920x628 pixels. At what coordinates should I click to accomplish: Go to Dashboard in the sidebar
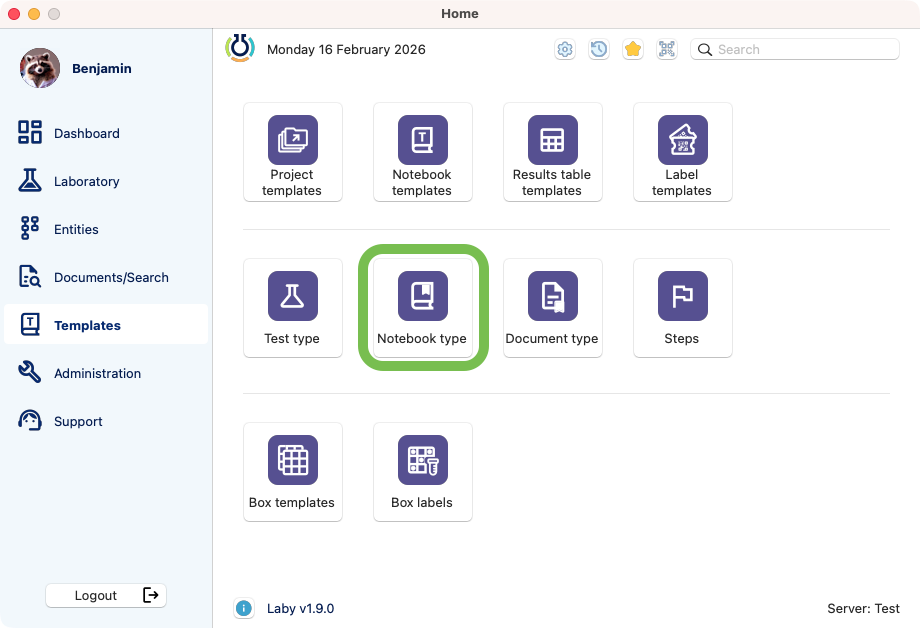point(86,133)
